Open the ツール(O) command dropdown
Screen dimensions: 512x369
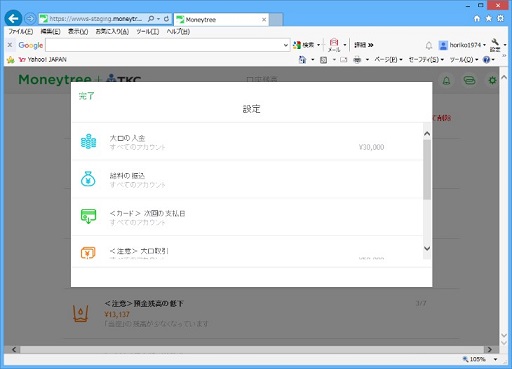(464, 60)
